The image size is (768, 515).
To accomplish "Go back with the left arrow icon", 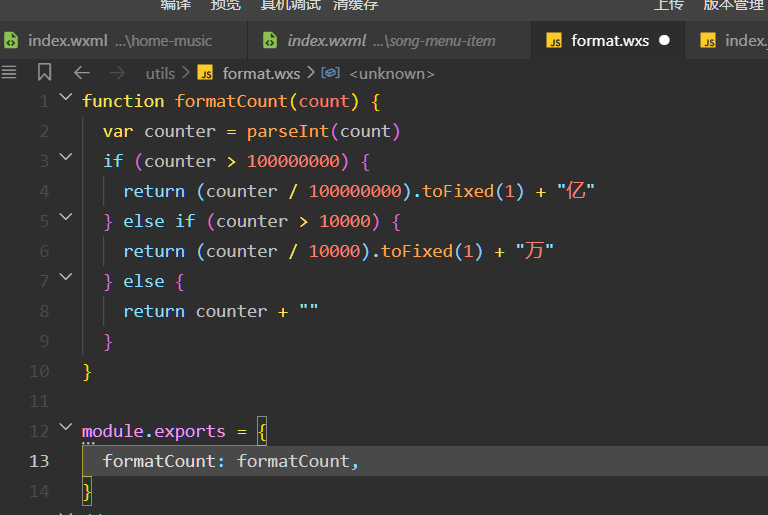I will [x=82, y=73].
